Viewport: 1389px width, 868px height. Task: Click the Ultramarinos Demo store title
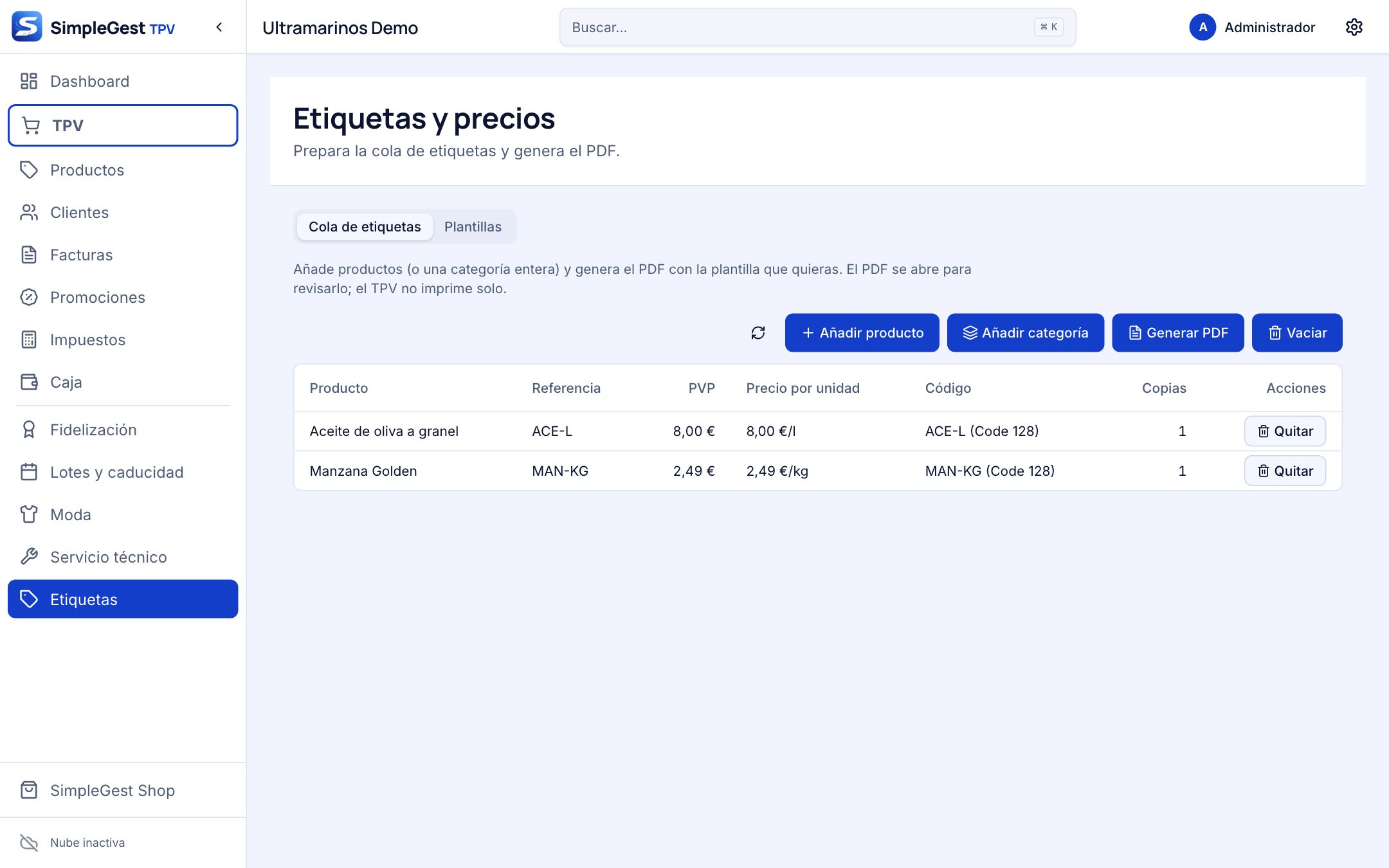pyautogui.click(x=340, y=28)
